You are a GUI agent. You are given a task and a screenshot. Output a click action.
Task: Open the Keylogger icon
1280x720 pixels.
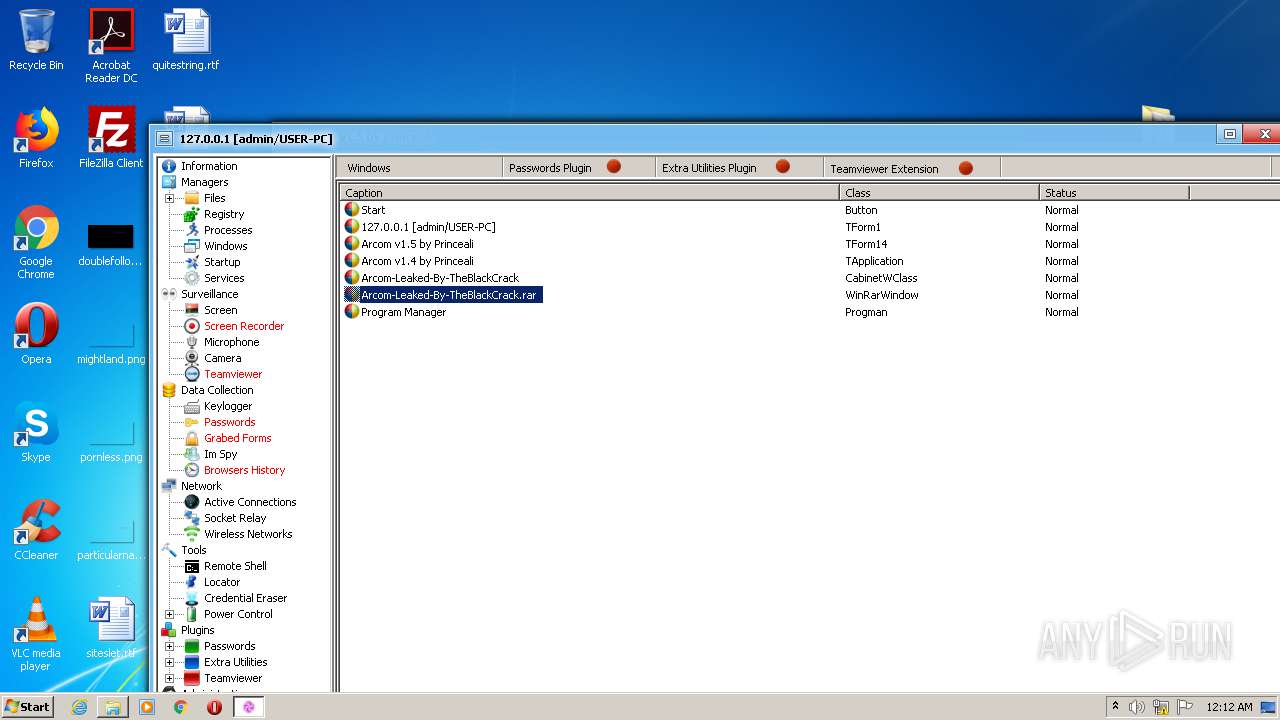(x=192, y=406)
